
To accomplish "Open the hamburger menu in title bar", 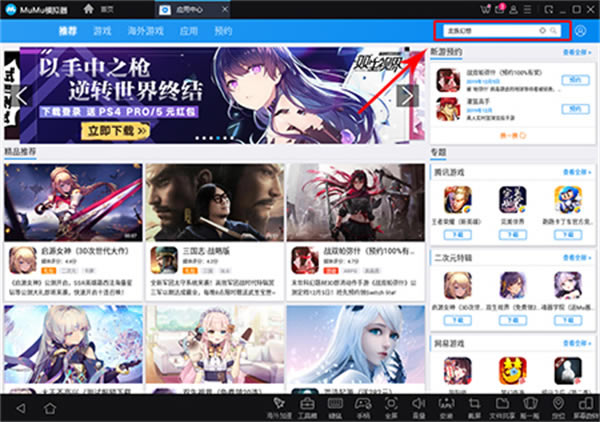I will (528, 9).
